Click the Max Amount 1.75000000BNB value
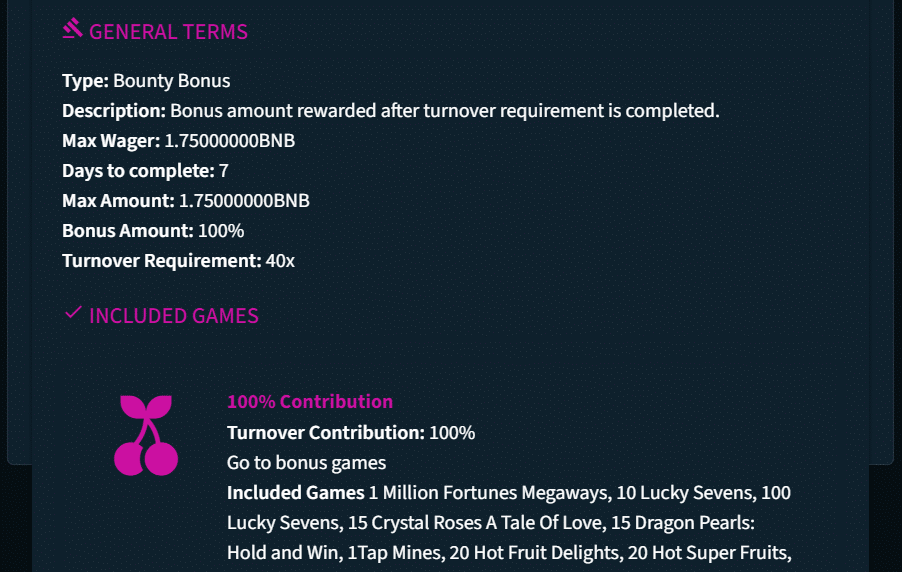The width and height of the screenshot is (902, 572). click(x=244, y=201)
